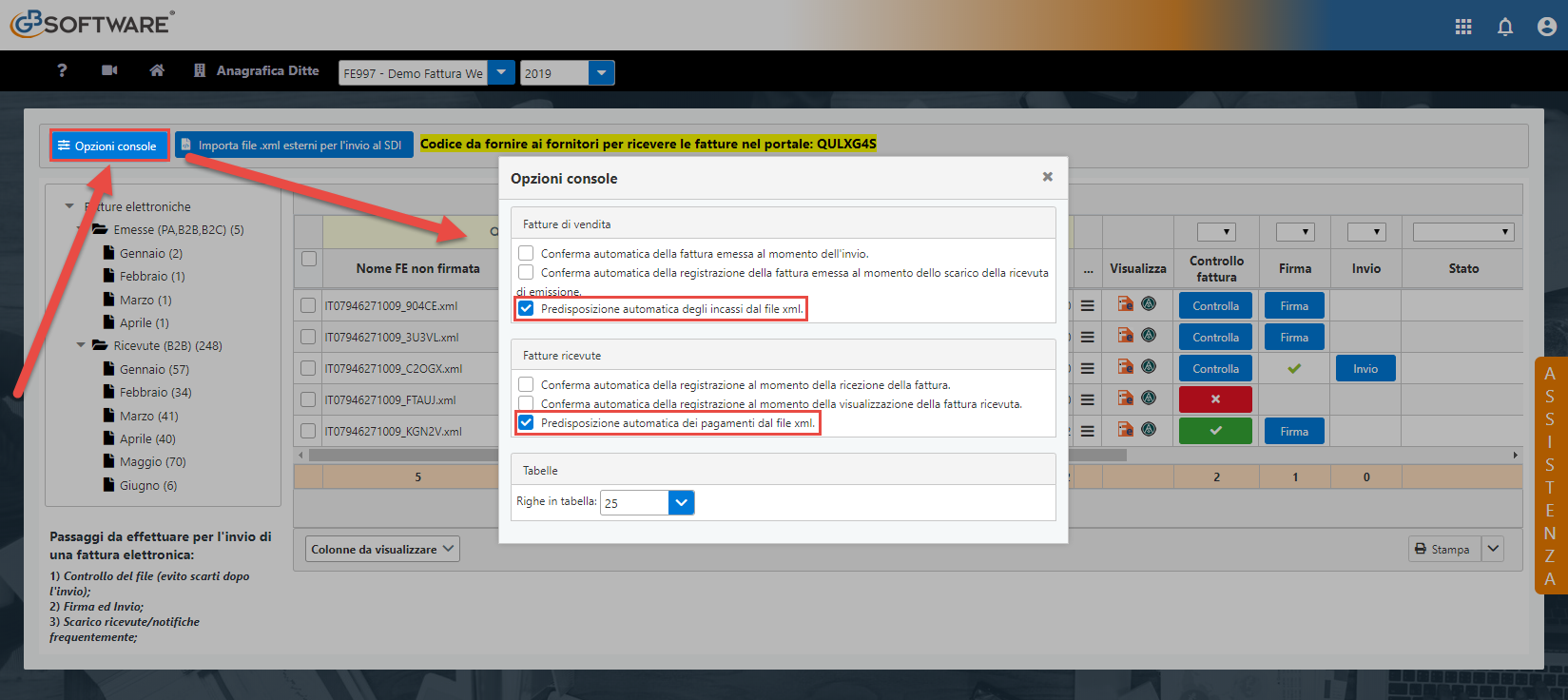Viewport: 1568px width, 700px height.
Task: Tick confirmation 'al momento della visualizzazione della fattura ricevuta'
Action: [x=526, y=403]
